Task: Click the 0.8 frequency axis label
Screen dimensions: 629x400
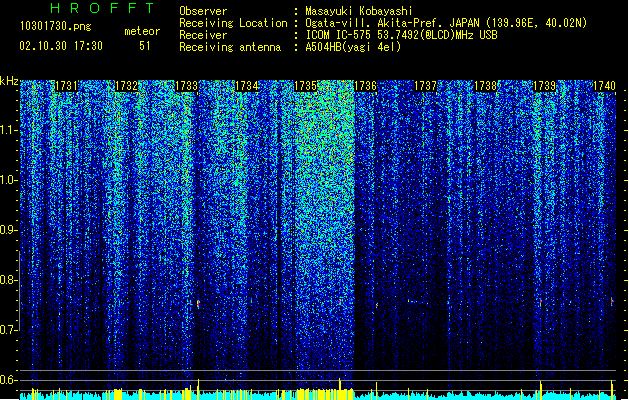Action: tap(8, 280)
